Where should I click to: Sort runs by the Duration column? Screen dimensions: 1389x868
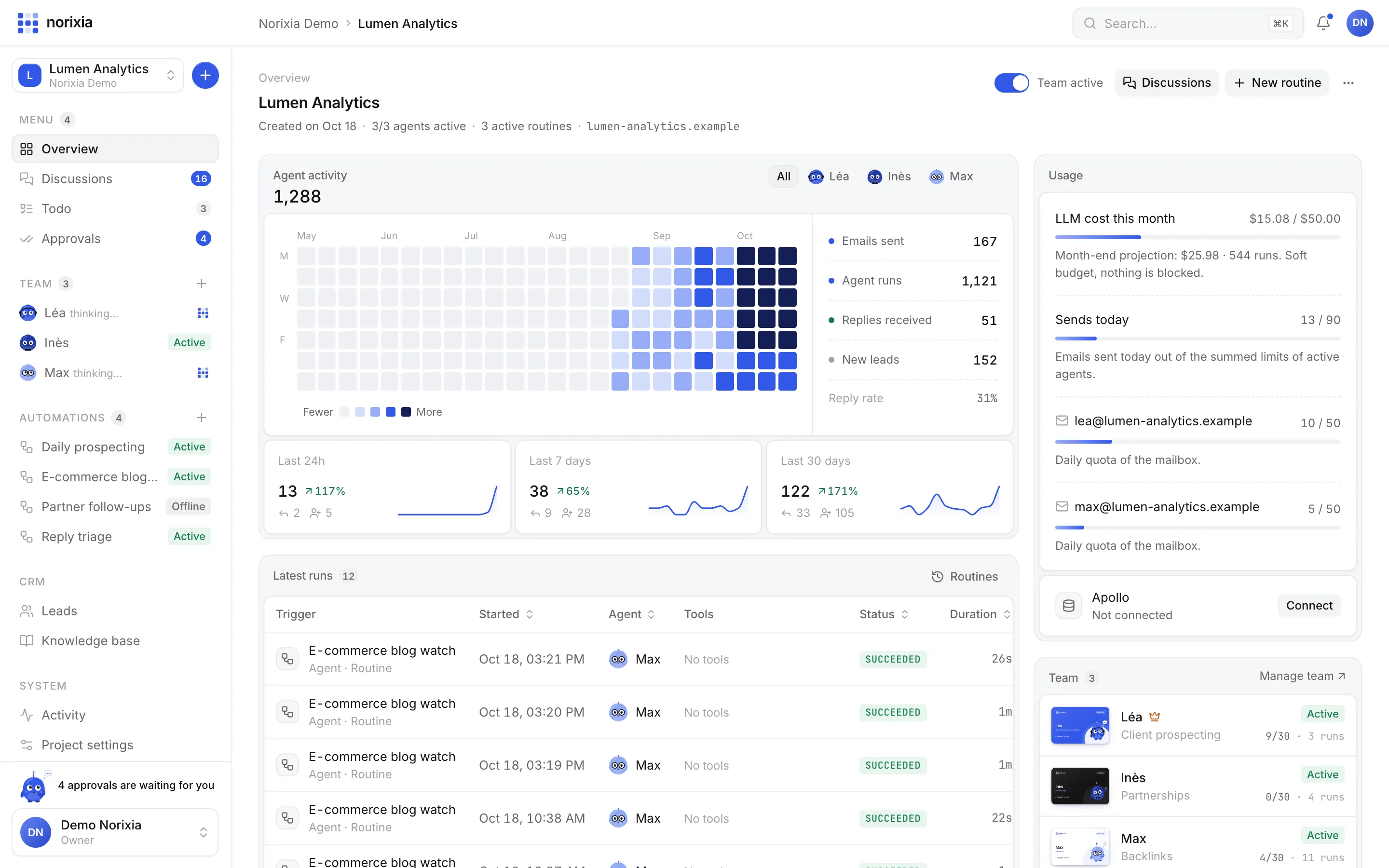pos(980,614)
